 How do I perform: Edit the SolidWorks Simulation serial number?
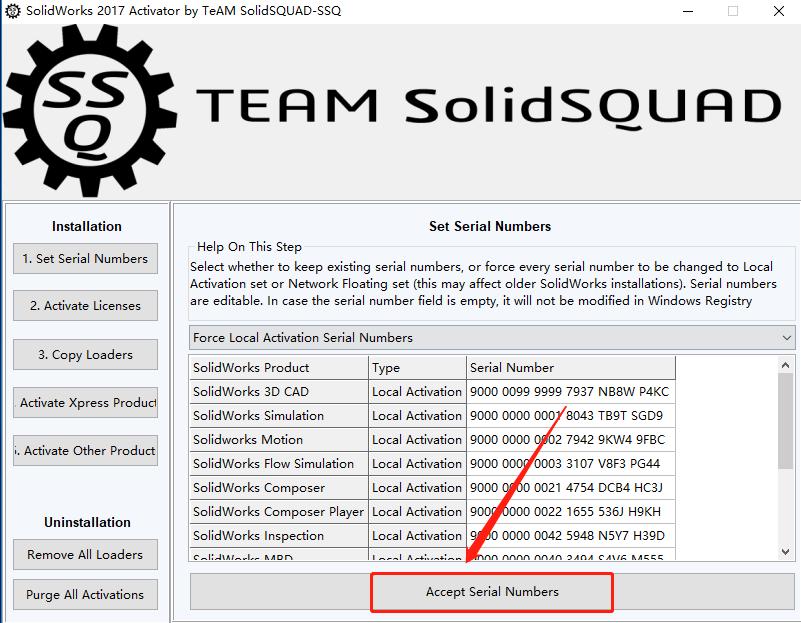click(x=569, y=415)
